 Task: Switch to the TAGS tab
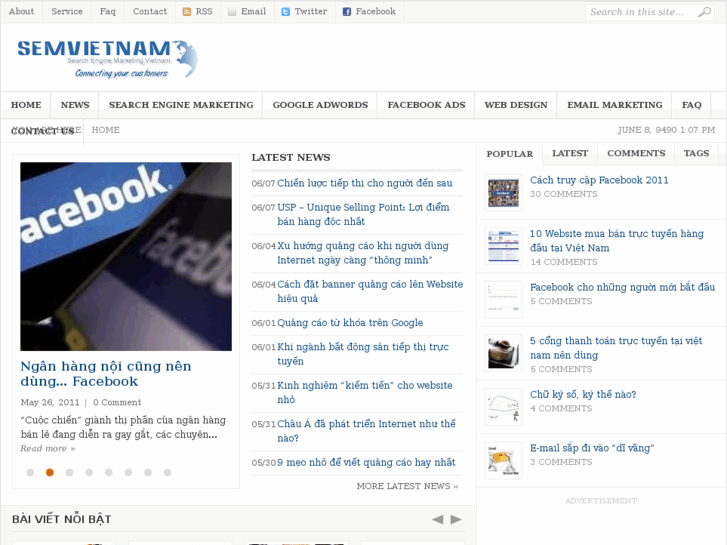696,153
